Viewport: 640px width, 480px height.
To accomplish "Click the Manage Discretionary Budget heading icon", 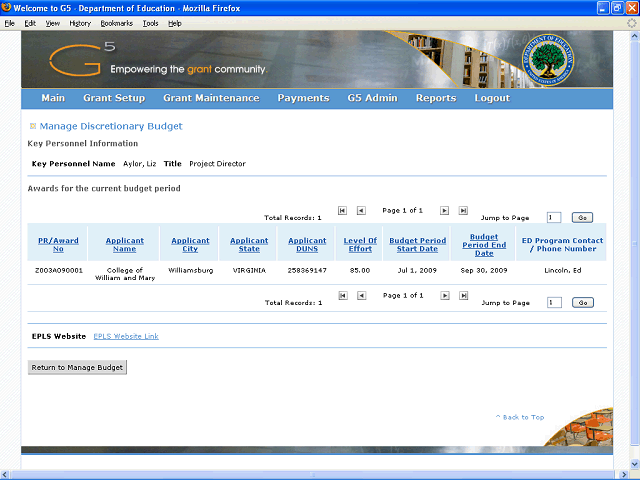I will 33,126.
